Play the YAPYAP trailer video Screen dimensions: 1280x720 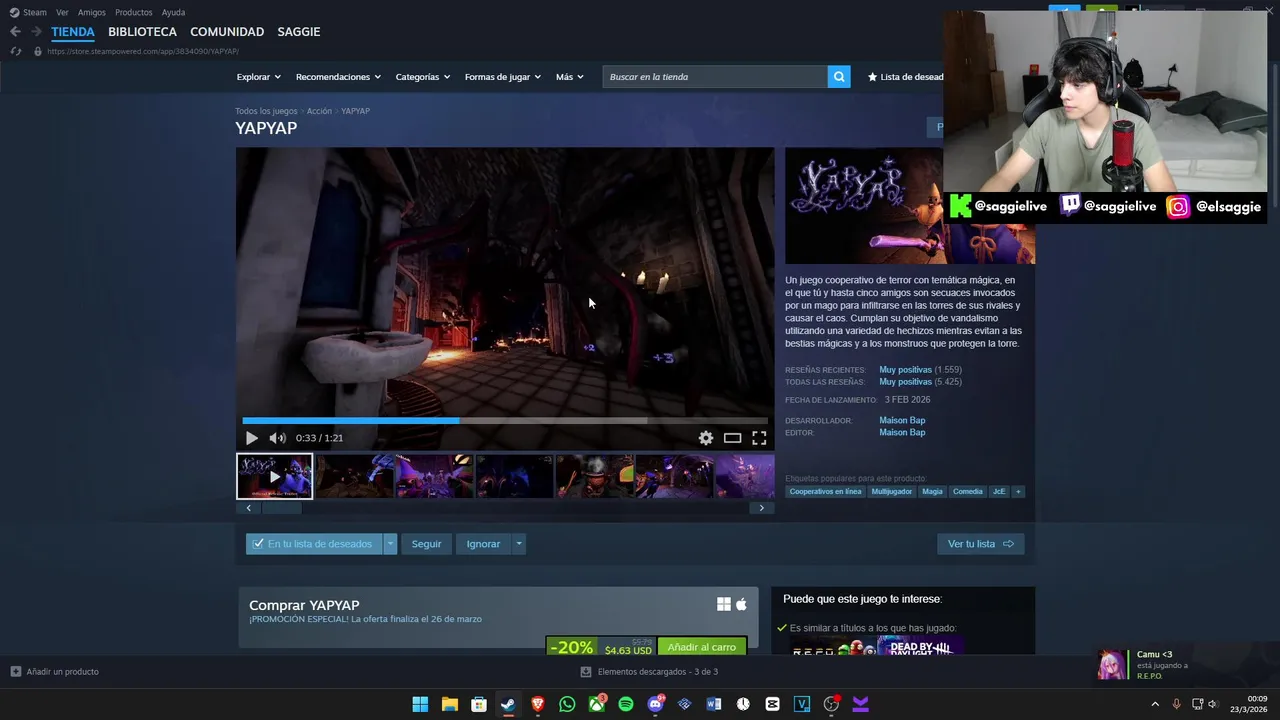pos(251,438)
